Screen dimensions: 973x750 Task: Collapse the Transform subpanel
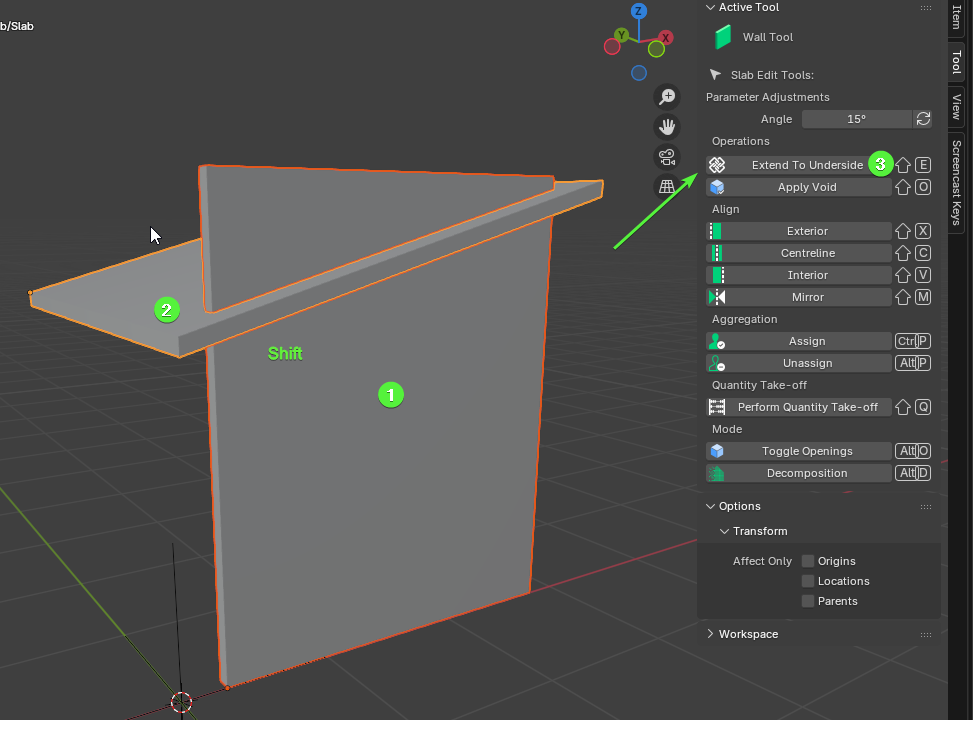coord(724,531)
